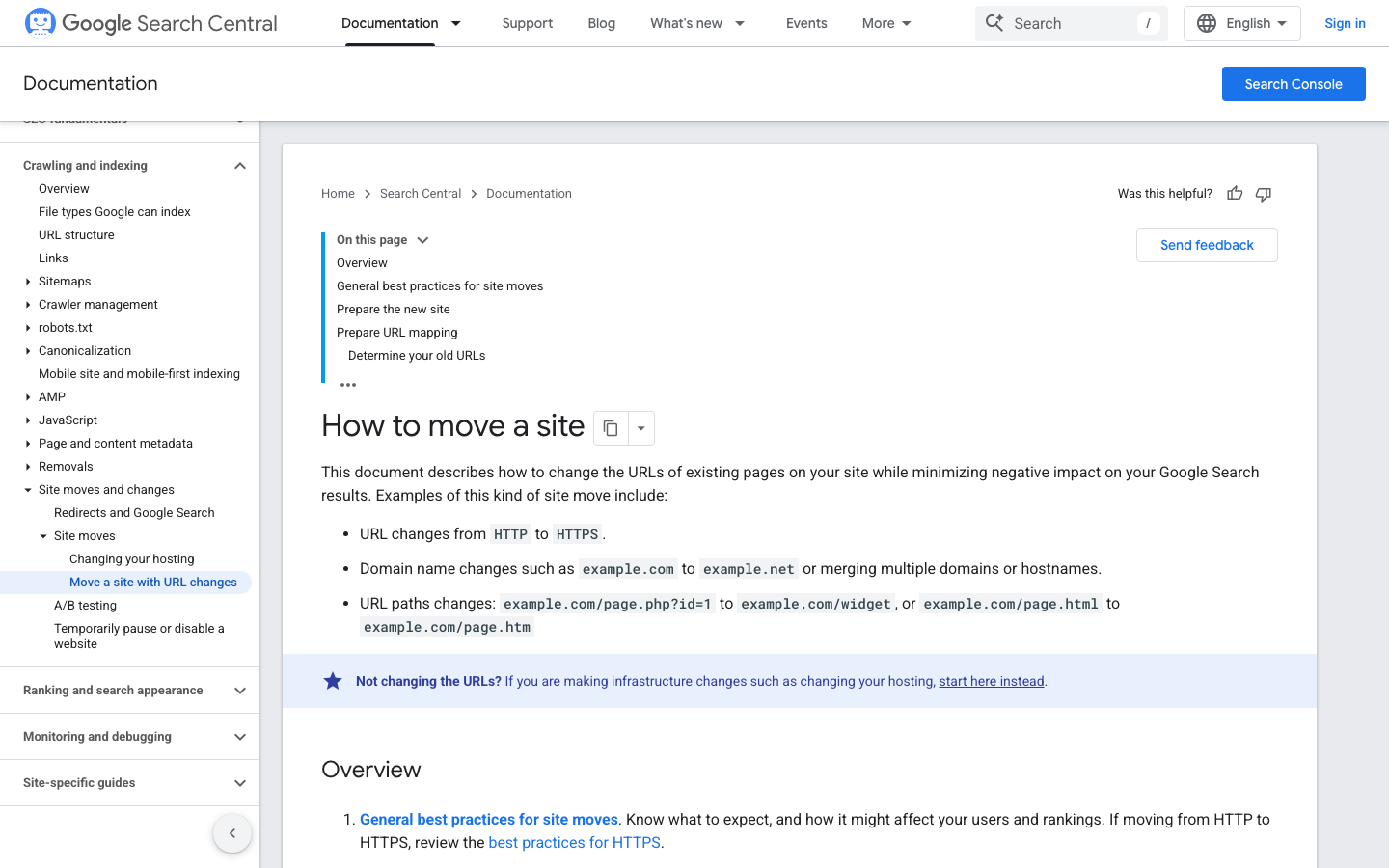Collapse the On this page list
This screenshot has width=1389, height=868.
422,240
